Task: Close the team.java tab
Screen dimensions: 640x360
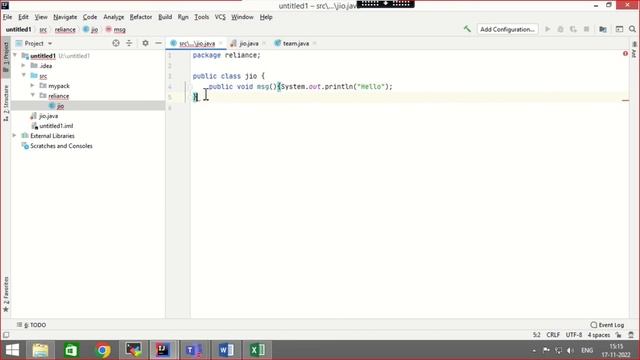Action: [314, 43]
